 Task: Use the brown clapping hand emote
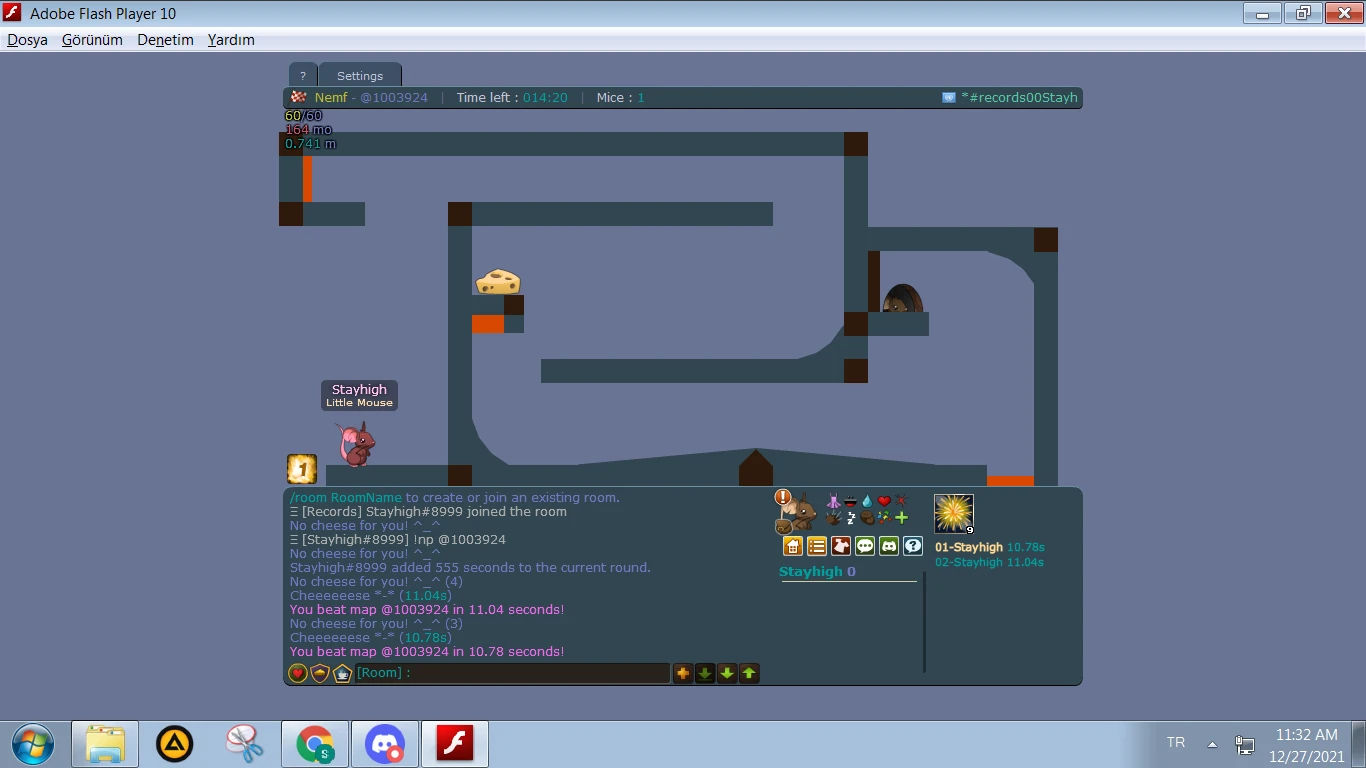(x=833, y=518)
